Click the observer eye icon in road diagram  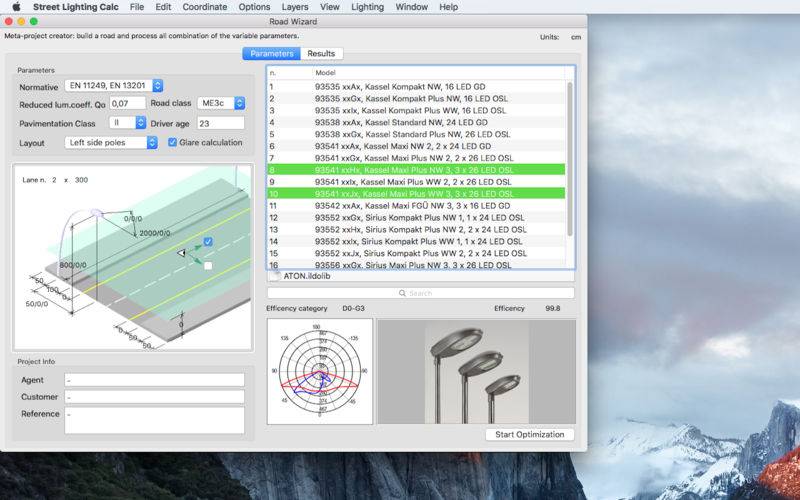[181, 253]
